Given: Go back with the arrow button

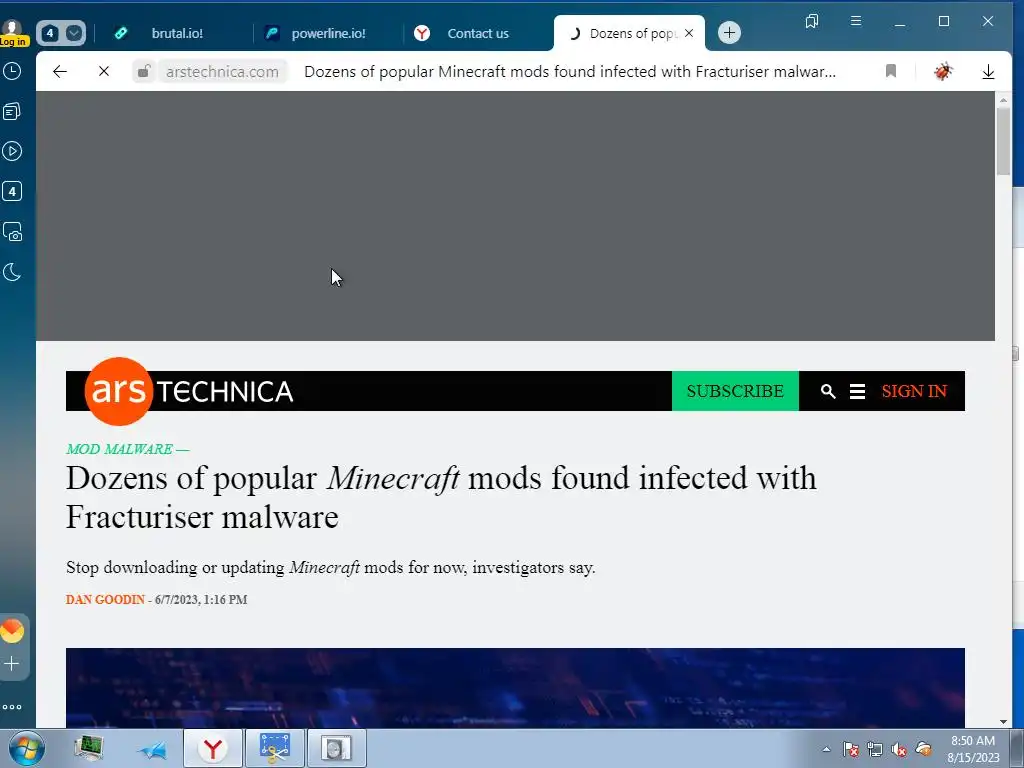Looking at the screenshot, I should coord(60,71).
